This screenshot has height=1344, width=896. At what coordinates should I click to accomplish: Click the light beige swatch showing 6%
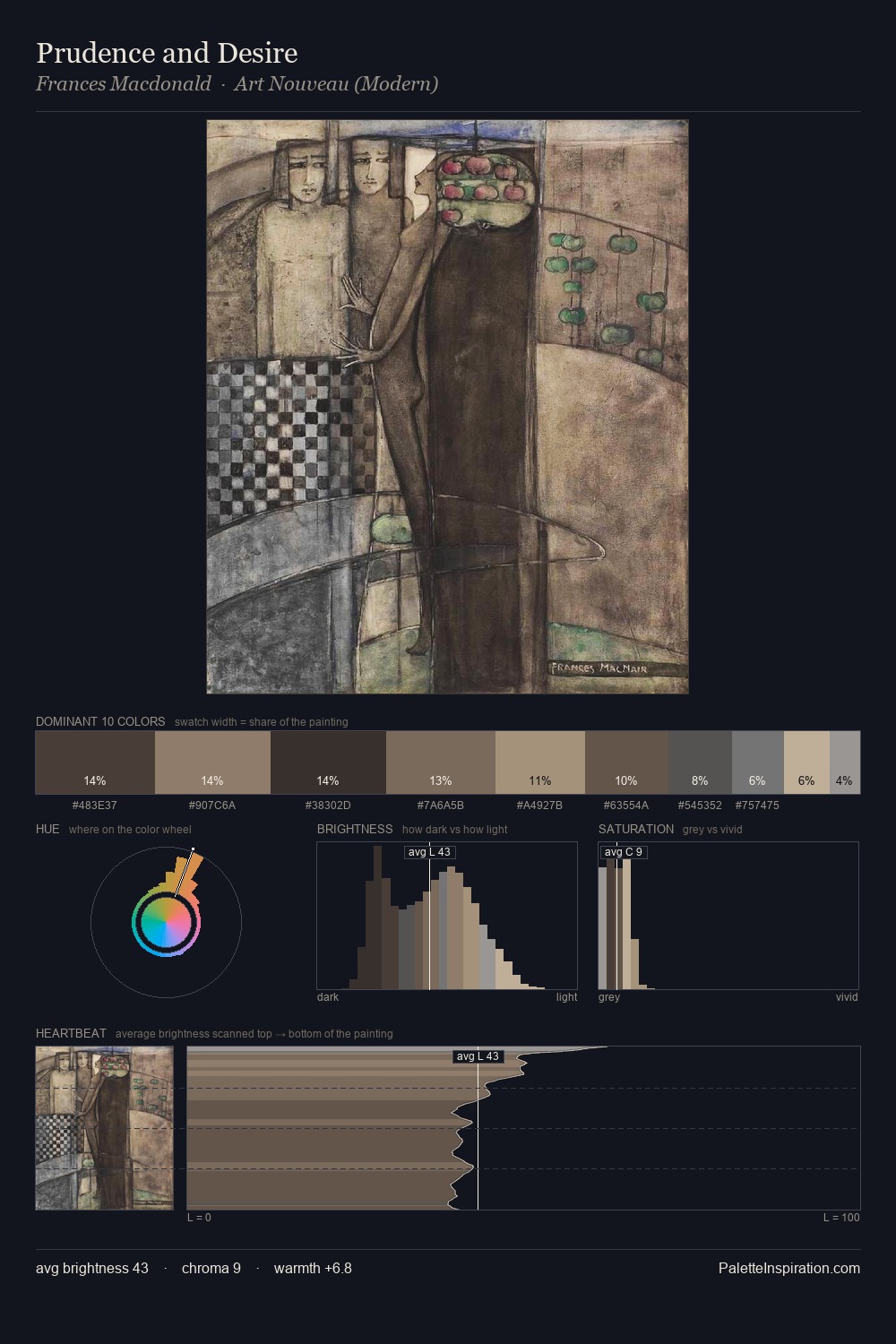click(806, 762)
